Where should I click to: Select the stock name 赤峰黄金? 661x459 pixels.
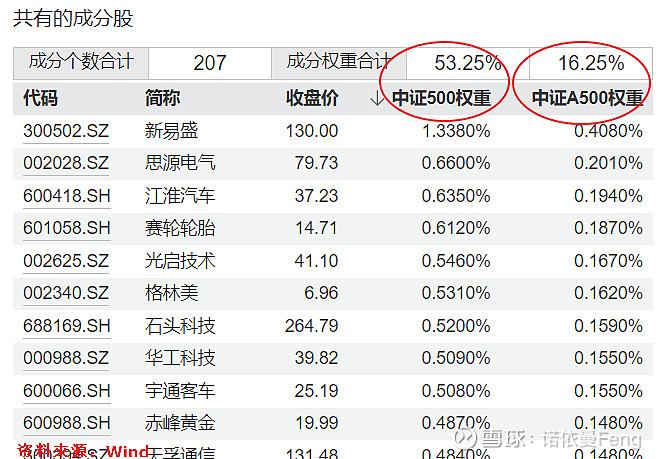click(180, 423)
